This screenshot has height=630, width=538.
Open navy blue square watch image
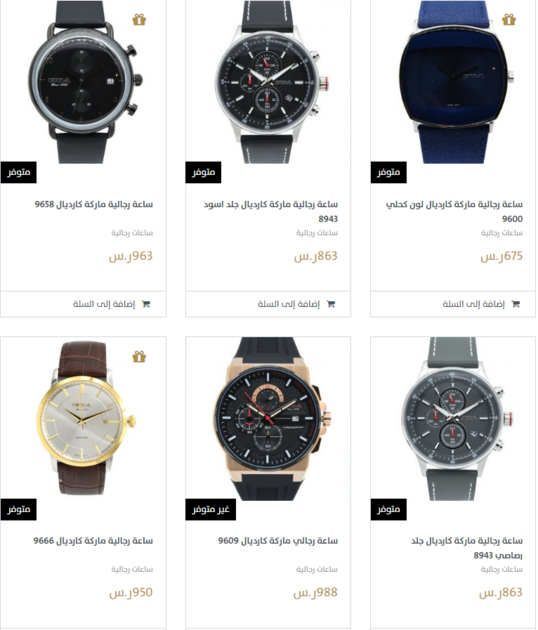[454, 82]
